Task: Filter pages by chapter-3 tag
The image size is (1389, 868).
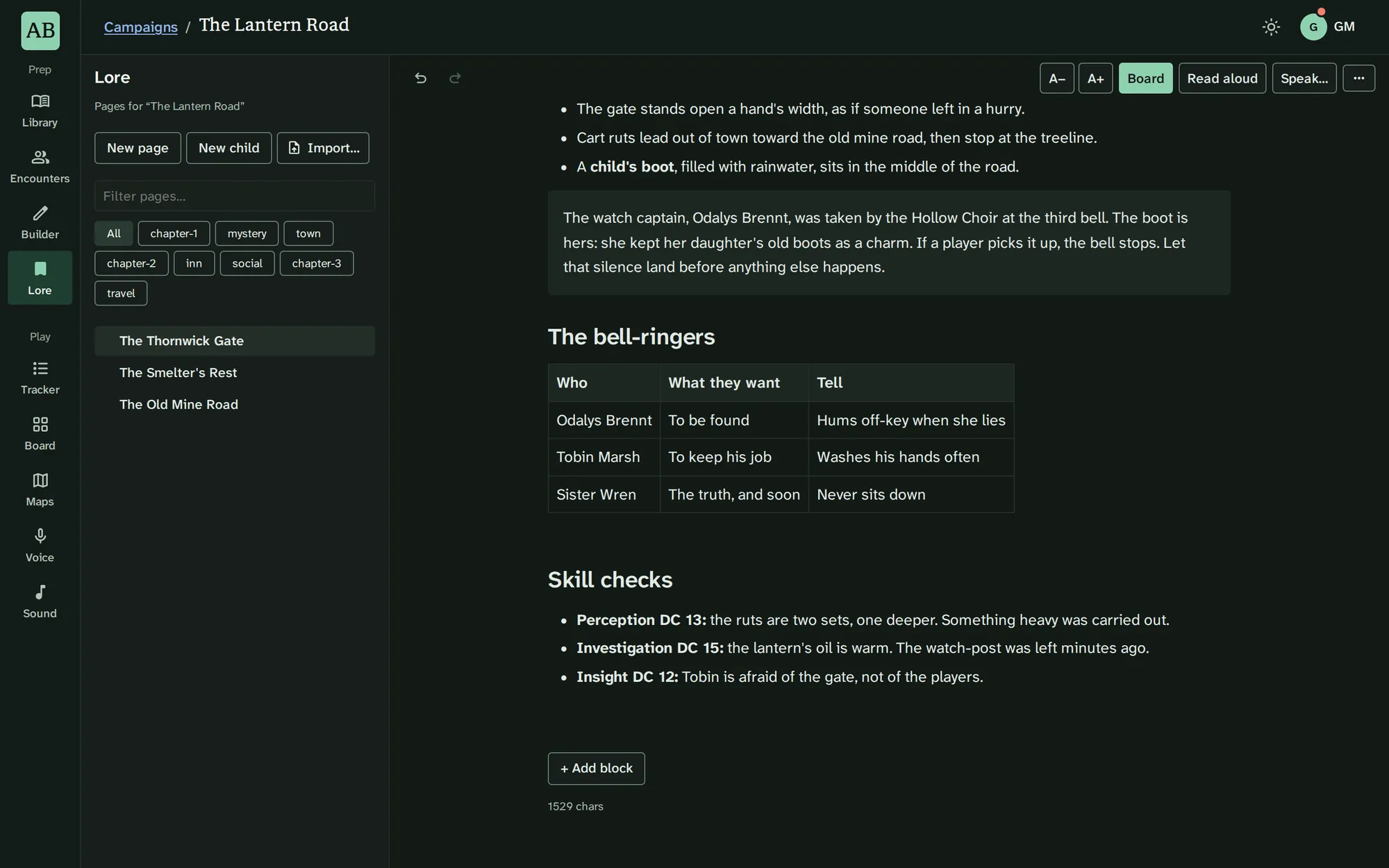Action: [x=317, y=263]
